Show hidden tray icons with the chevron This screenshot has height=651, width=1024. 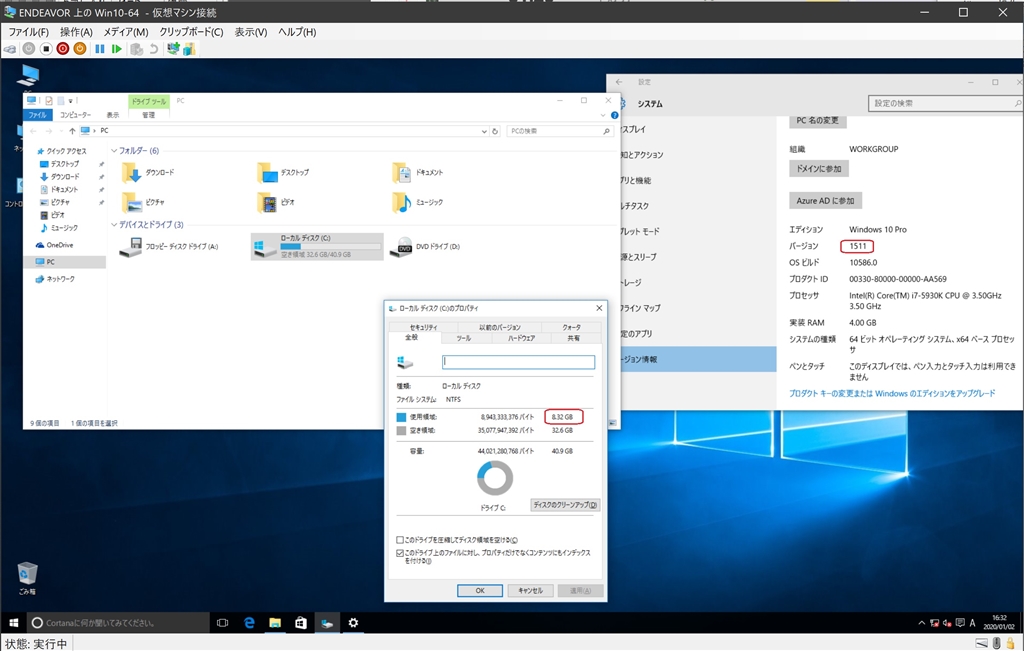[921, 623]
